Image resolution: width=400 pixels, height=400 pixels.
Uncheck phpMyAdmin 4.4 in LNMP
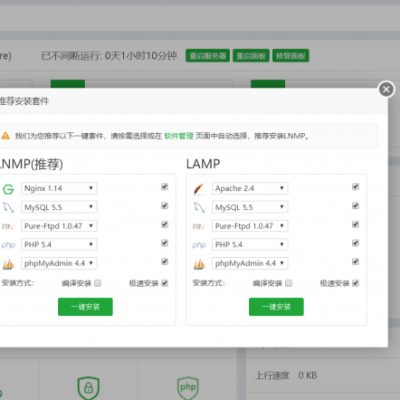click(x=164, y=262)
